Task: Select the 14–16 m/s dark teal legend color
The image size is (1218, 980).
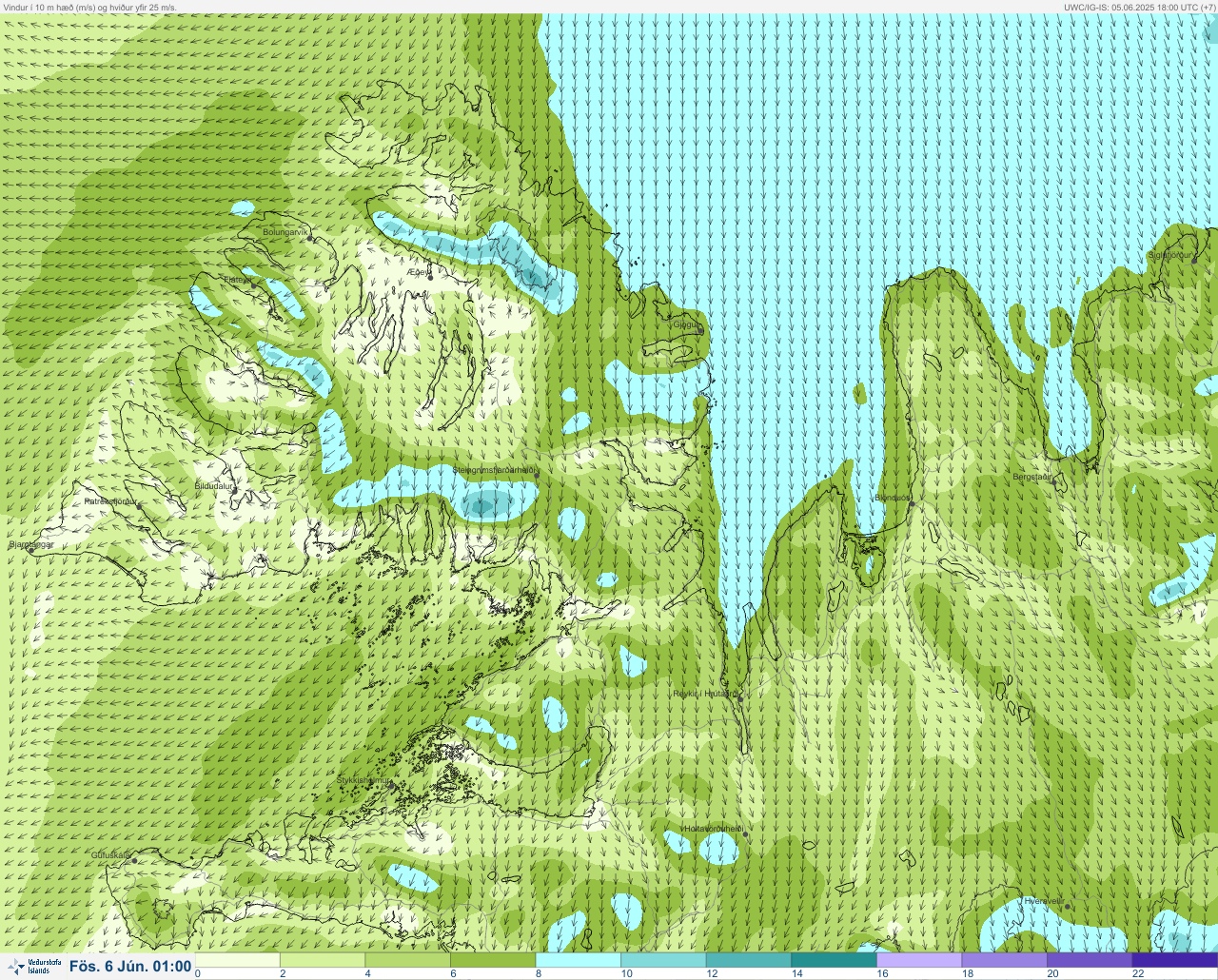Action: [x=834, y=960]
